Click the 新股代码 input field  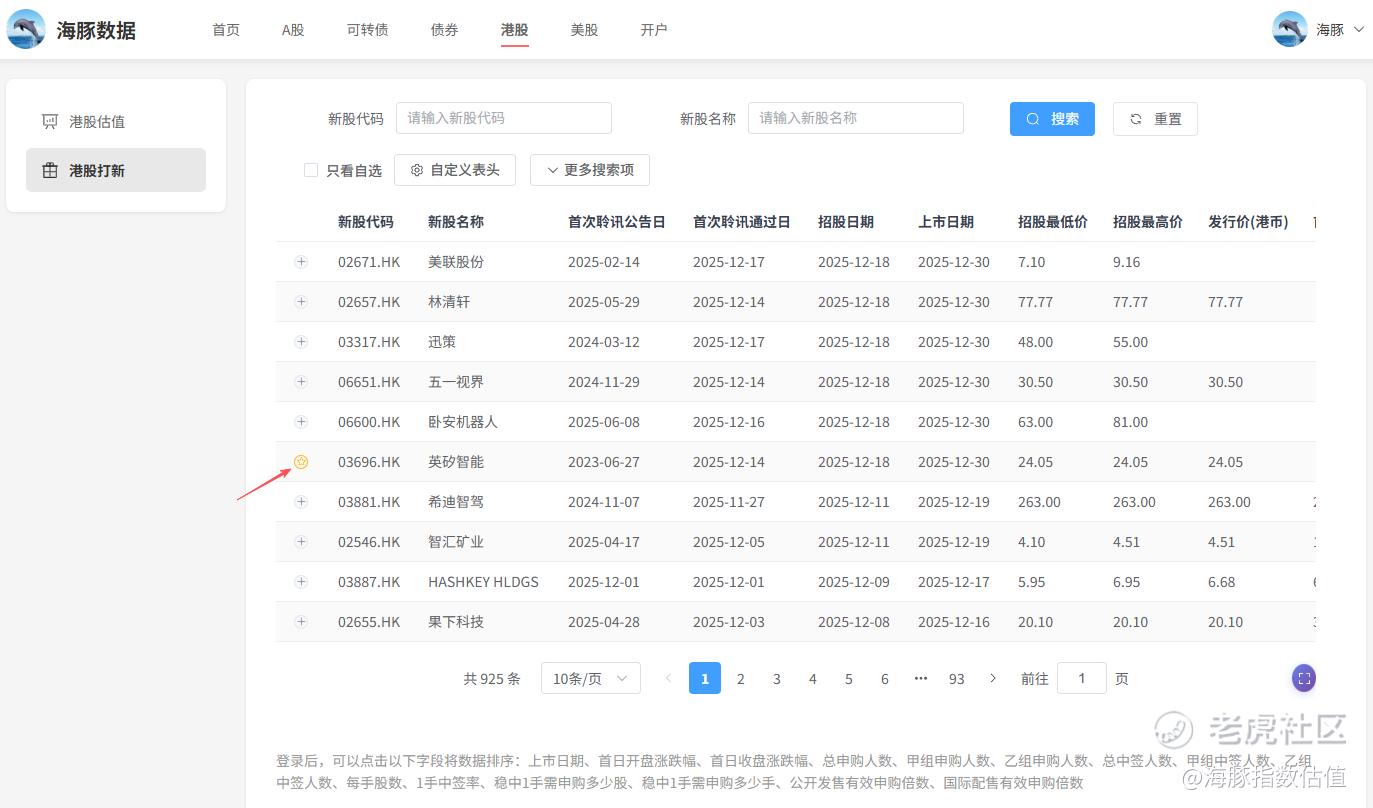(503, 118)
